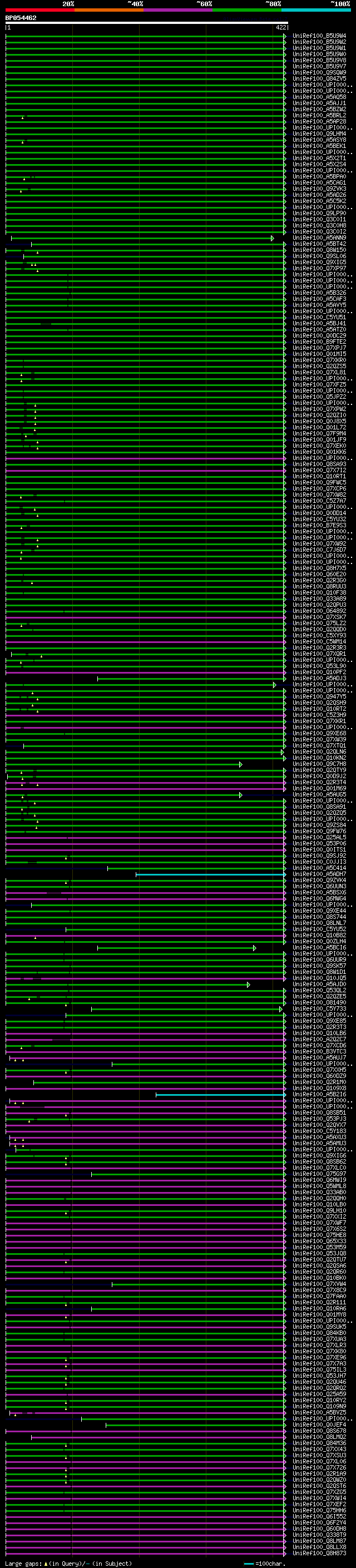Click the orange ~40% identity legend segment
Screen dimensions: 356x1568
(109, 10)
